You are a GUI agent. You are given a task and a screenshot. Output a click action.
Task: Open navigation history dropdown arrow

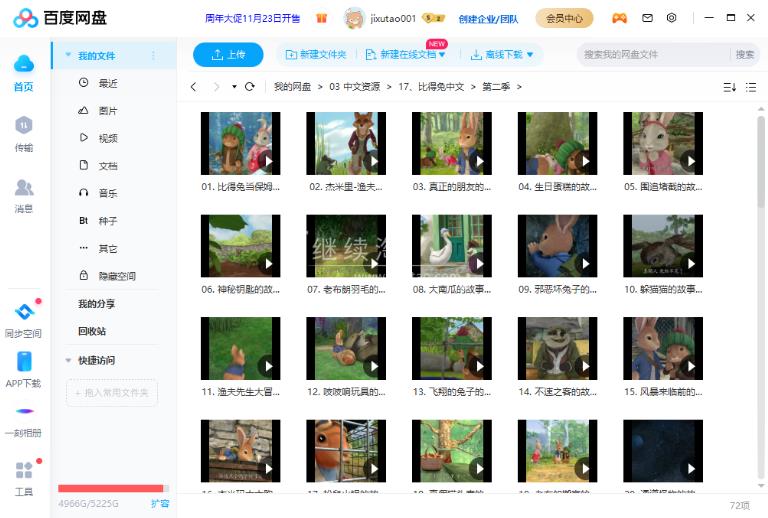tap(234, 87)
